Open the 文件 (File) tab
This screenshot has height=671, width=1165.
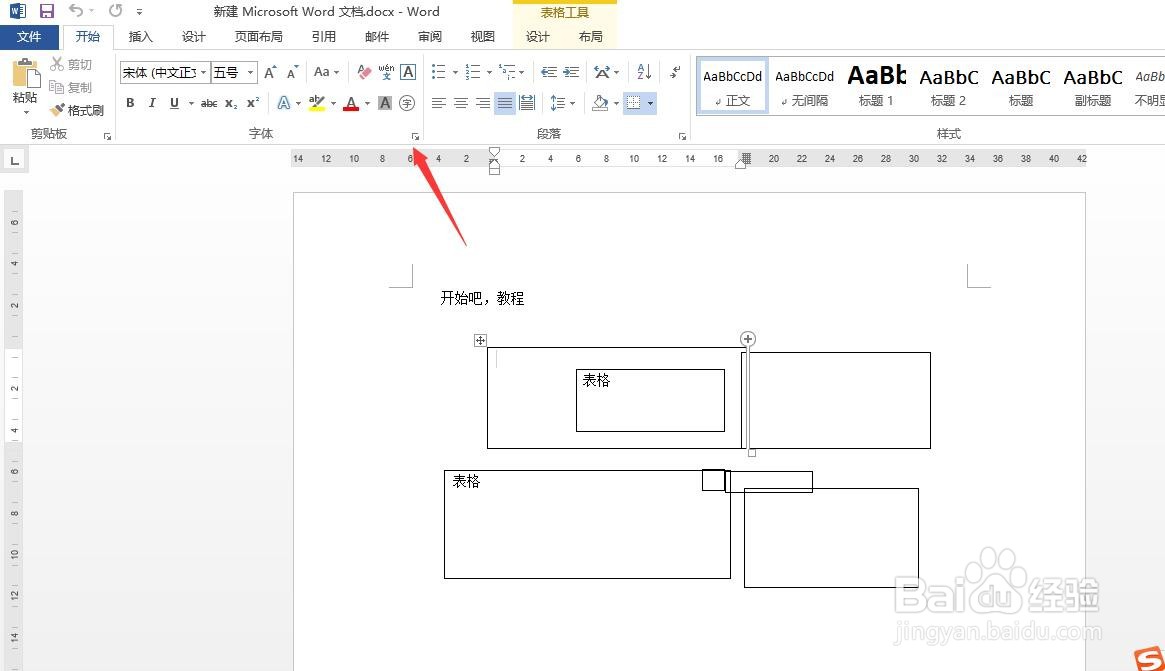[x=29, y=36]
